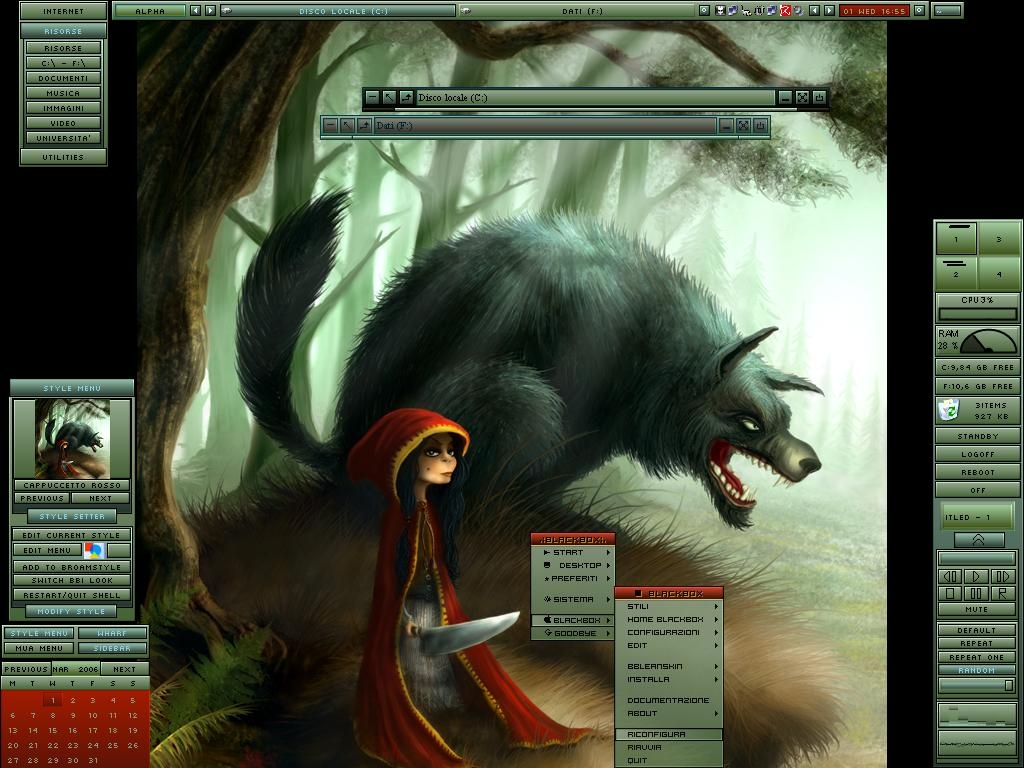
Task: Click the first tray icon beside the round button
Action: (x=720, y=11)
